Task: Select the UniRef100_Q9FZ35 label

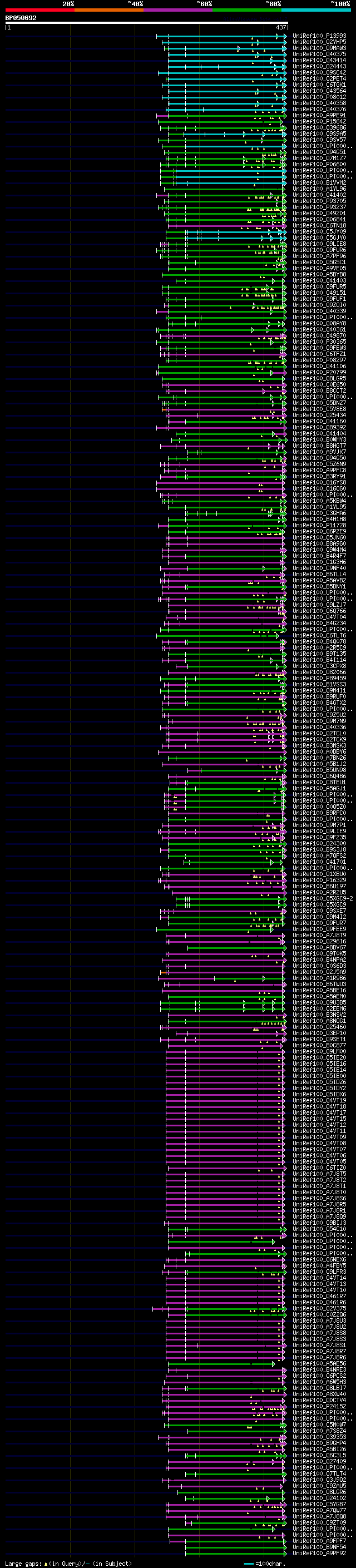Action: coord(319,837)
